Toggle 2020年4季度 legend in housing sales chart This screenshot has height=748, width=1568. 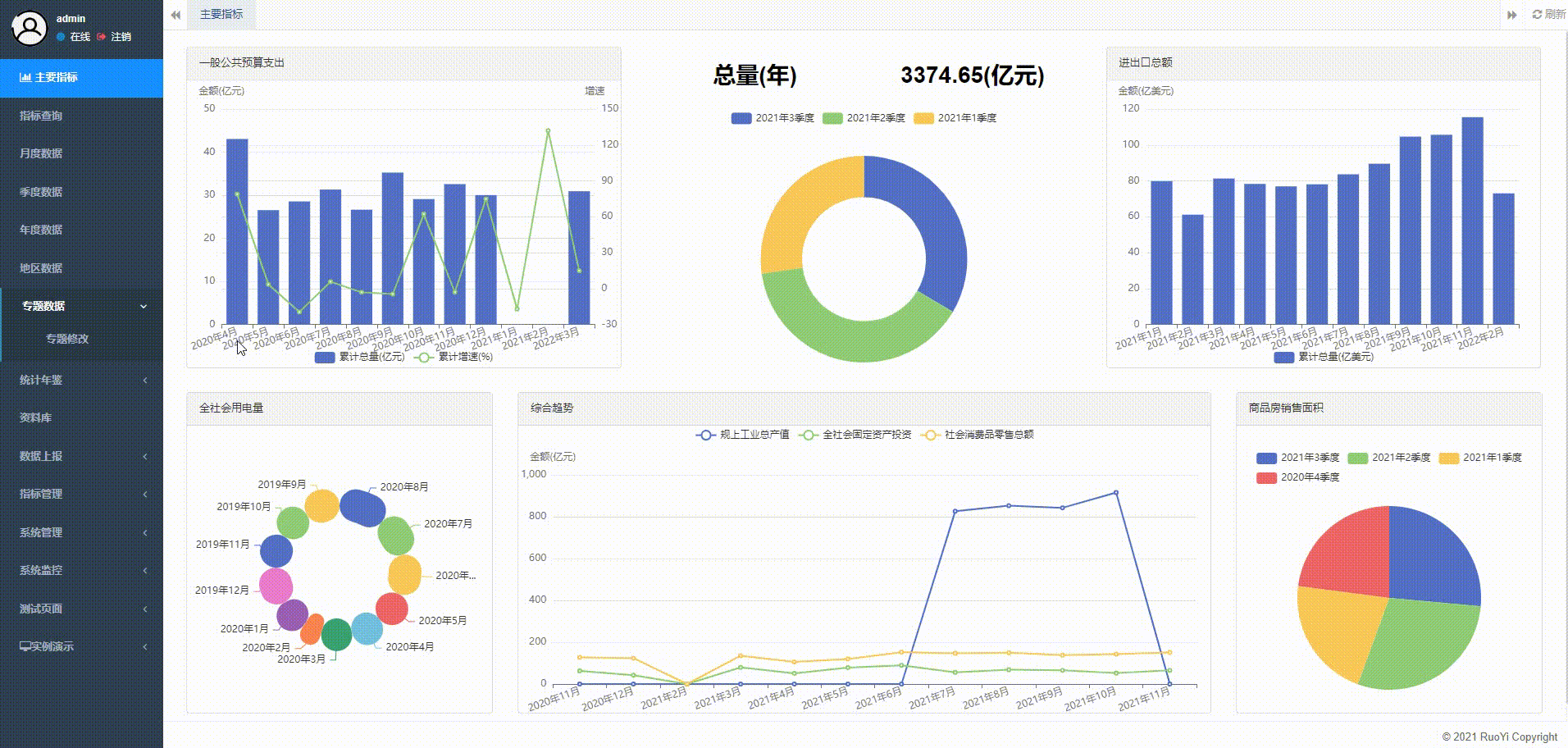click(1298, 477)
